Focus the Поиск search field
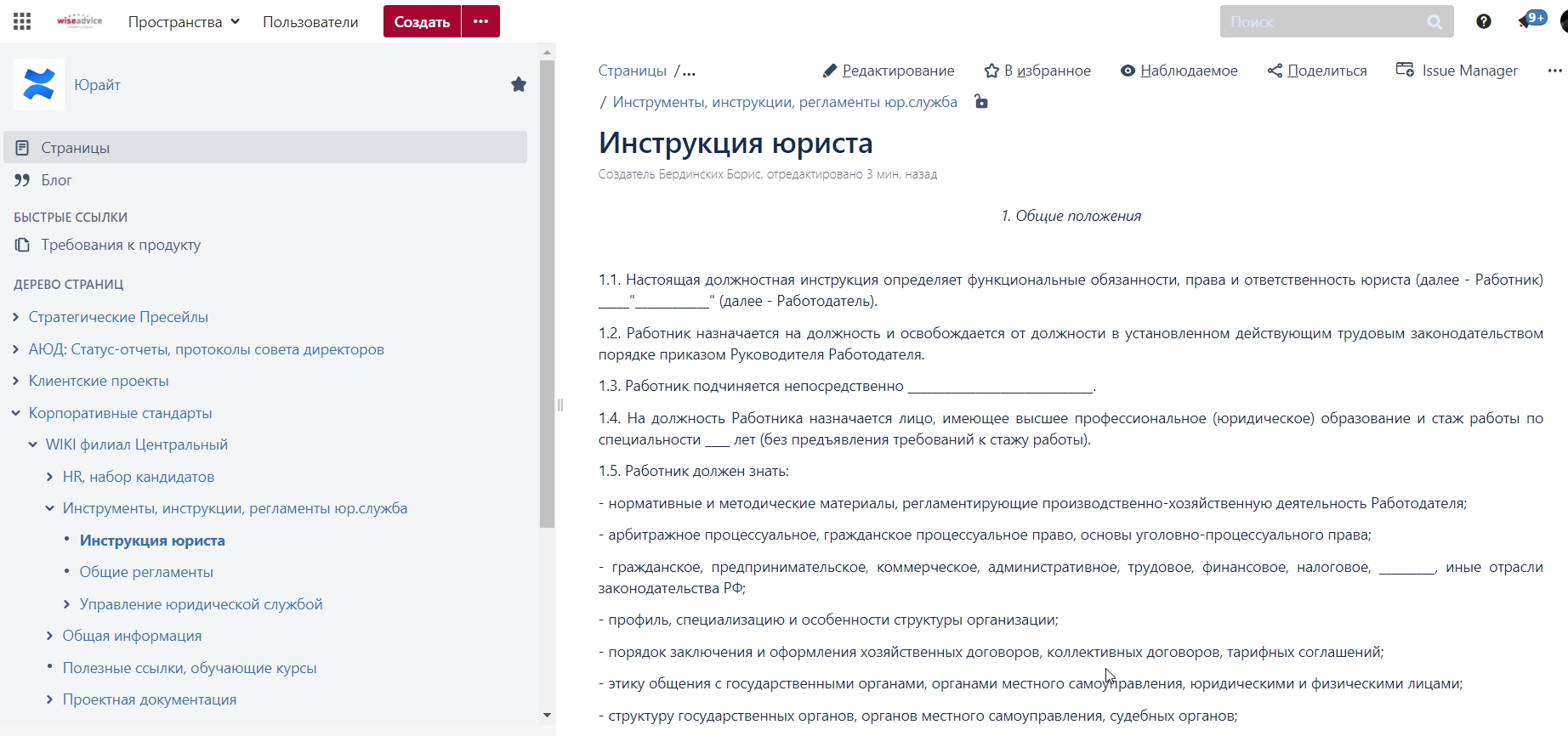This screenshot has height=736, width=1568. 1337,21
